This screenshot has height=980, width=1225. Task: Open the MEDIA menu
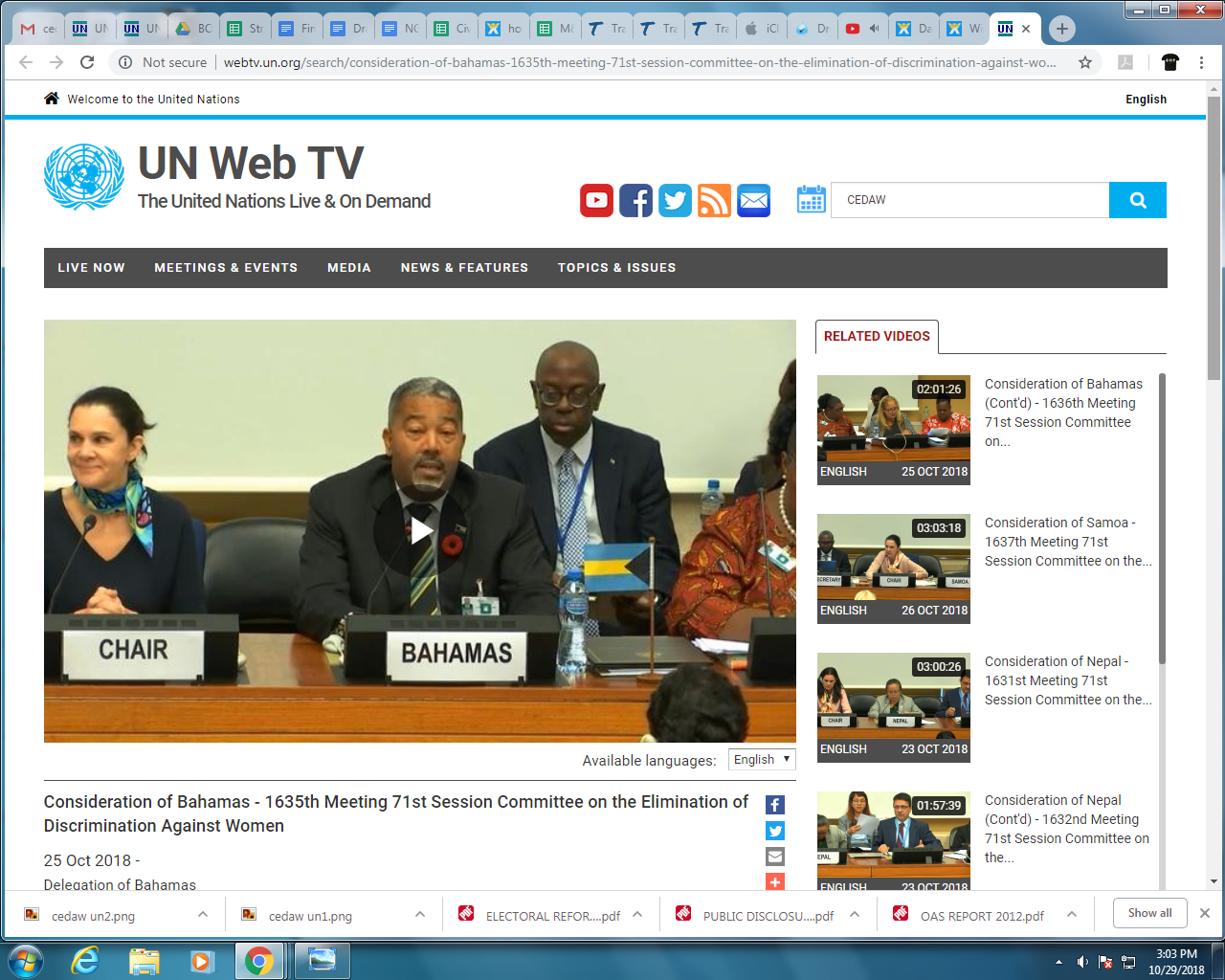point(349,268)
